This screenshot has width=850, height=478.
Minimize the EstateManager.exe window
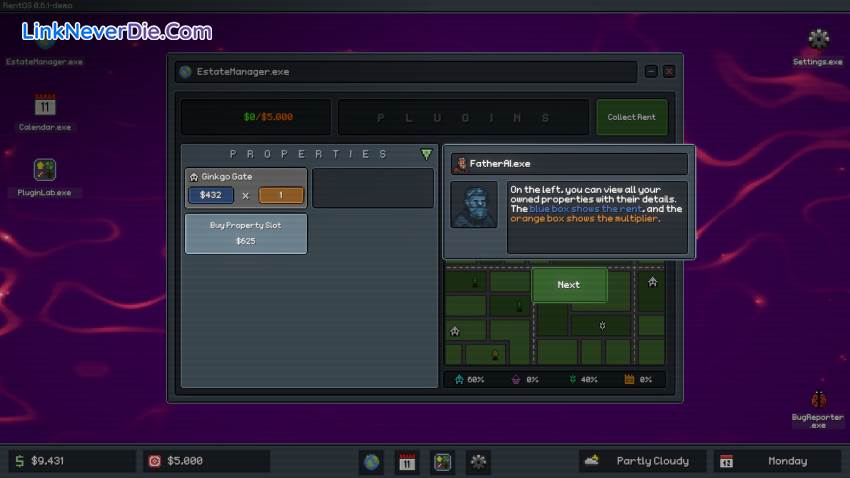click(651, 72)
